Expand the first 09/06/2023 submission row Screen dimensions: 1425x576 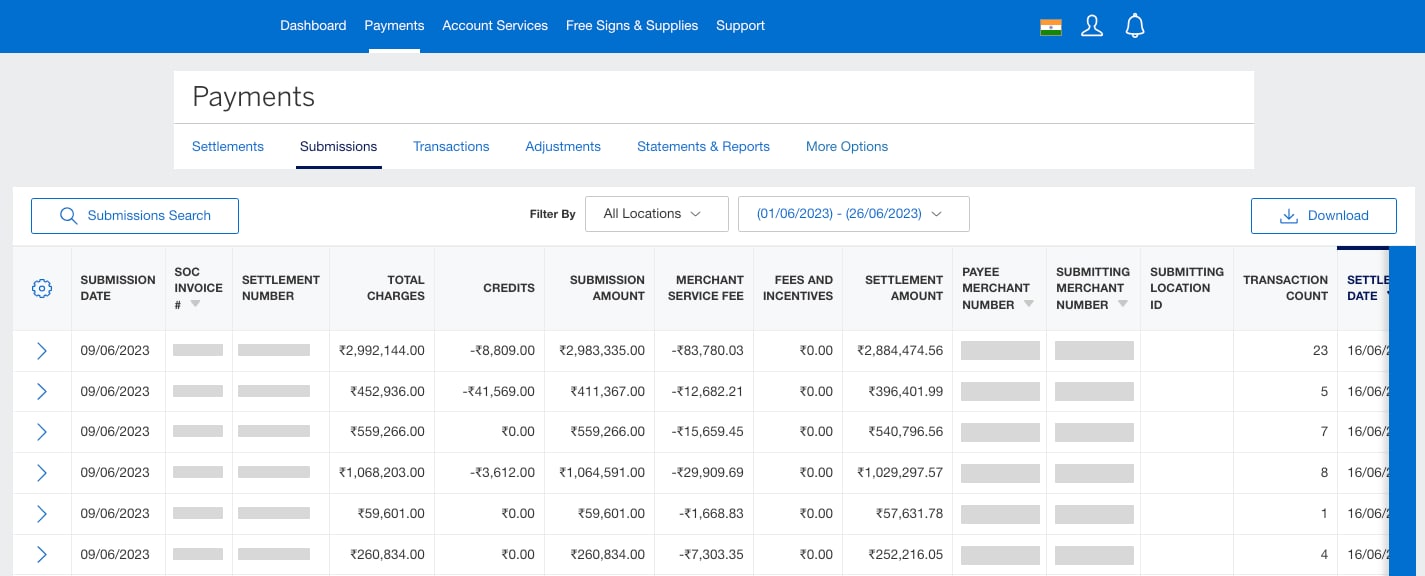41,351
